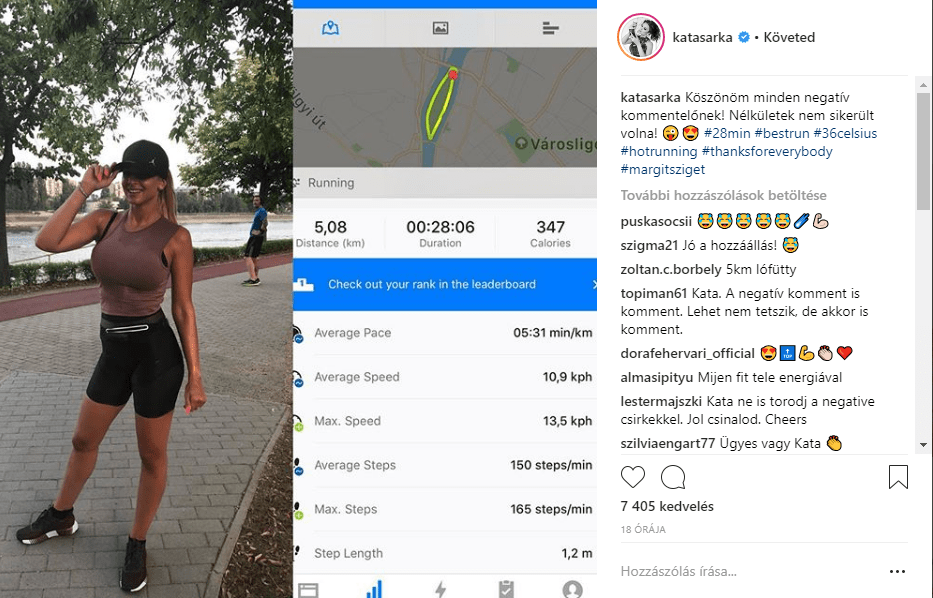Select the list stats tab icon
933x598 pixels.
point(550,28)
